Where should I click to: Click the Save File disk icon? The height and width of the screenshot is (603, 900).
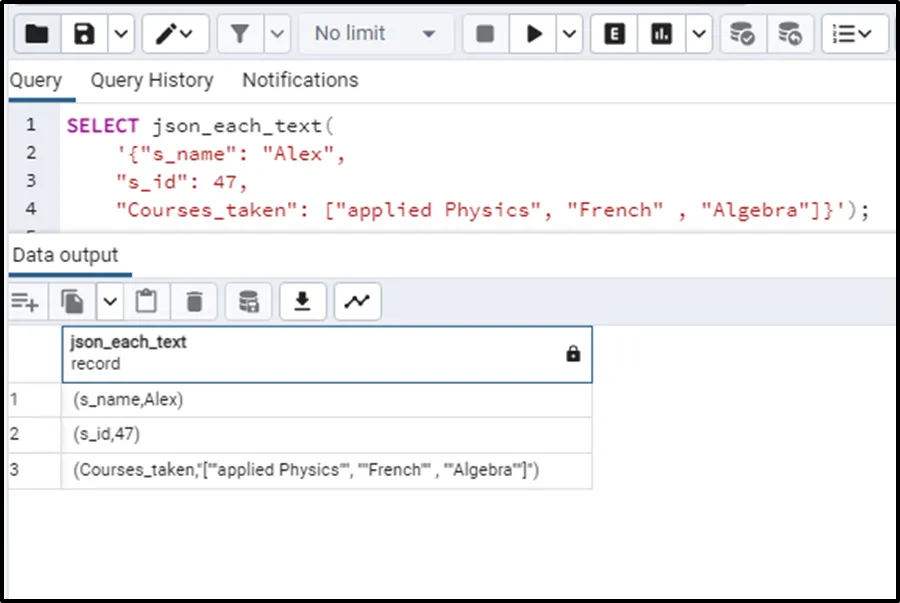point(85,34)
